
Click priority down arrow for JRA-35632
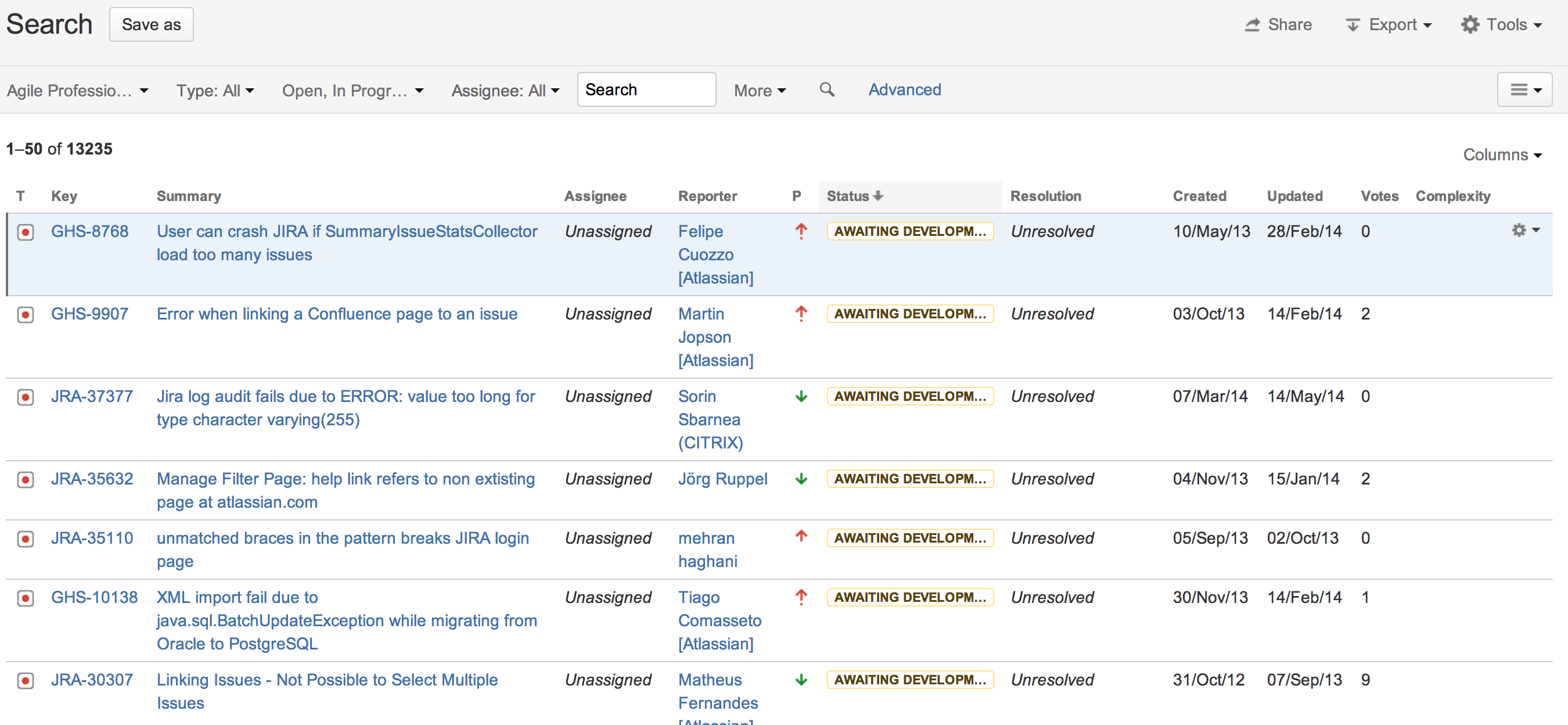coord(801,479)
